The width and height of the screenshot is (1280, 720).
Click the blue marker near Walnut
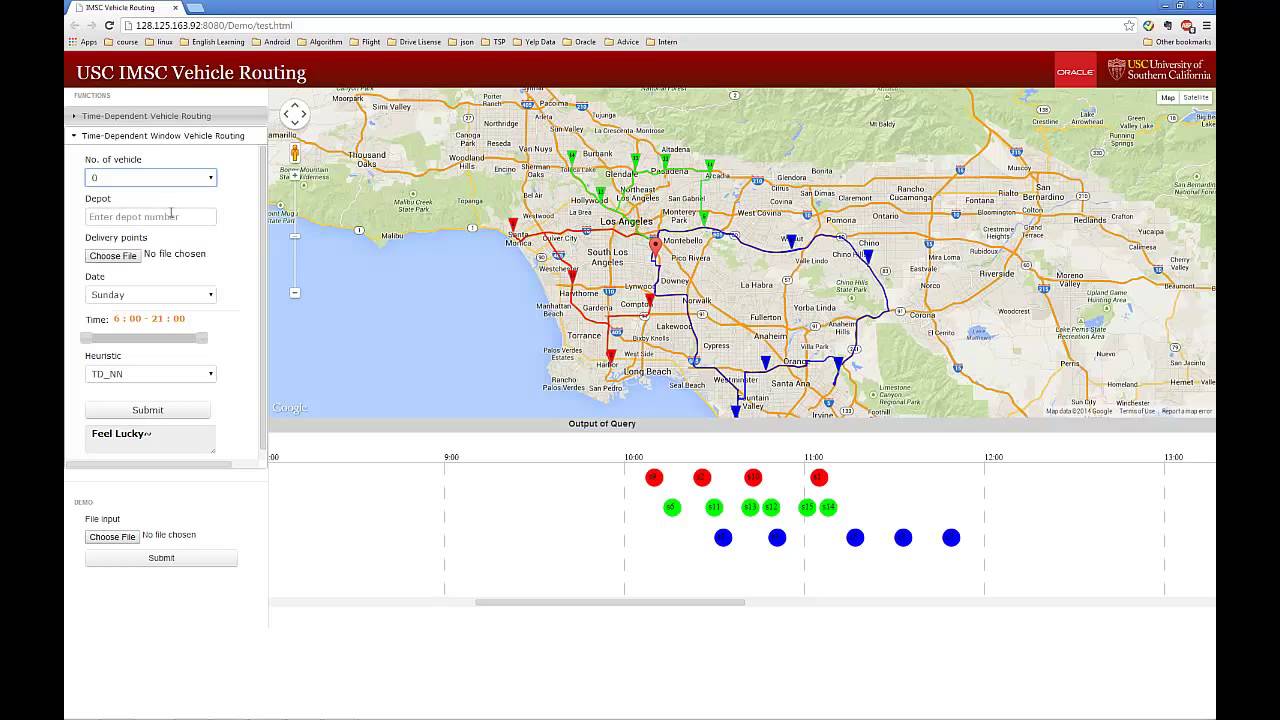coord(791,242)
